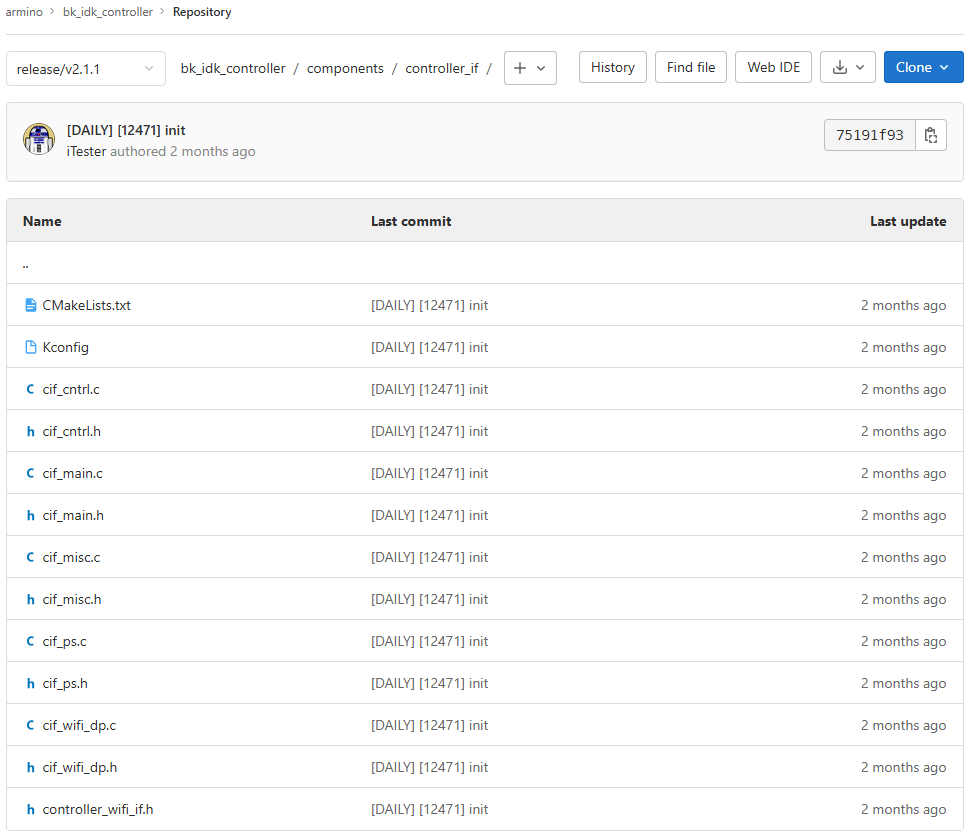
Task: Click the iTester commit author avatar
Action: [x=39, y=138]
